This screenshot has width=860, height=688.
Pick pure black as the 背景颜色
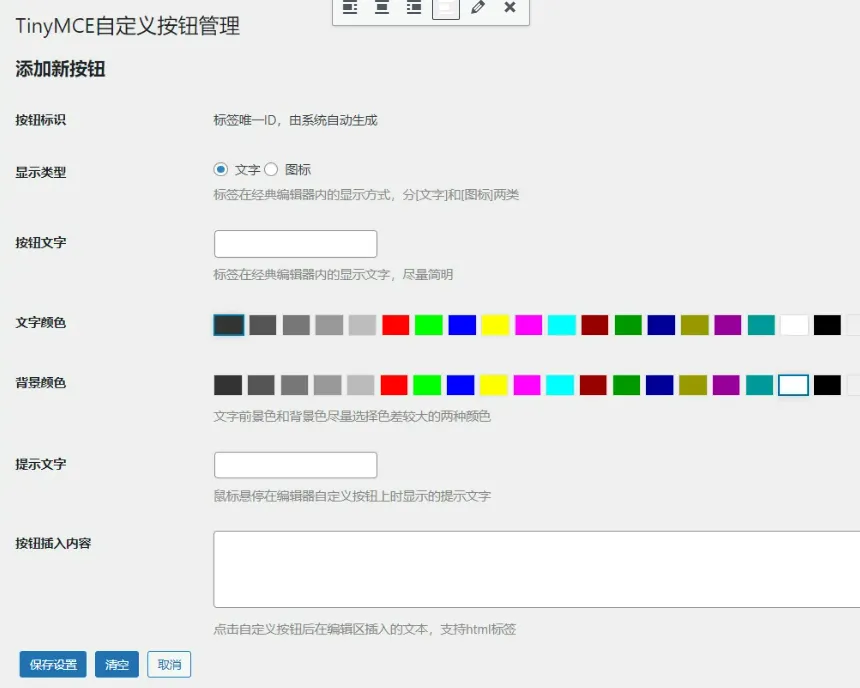click(828, 385)
